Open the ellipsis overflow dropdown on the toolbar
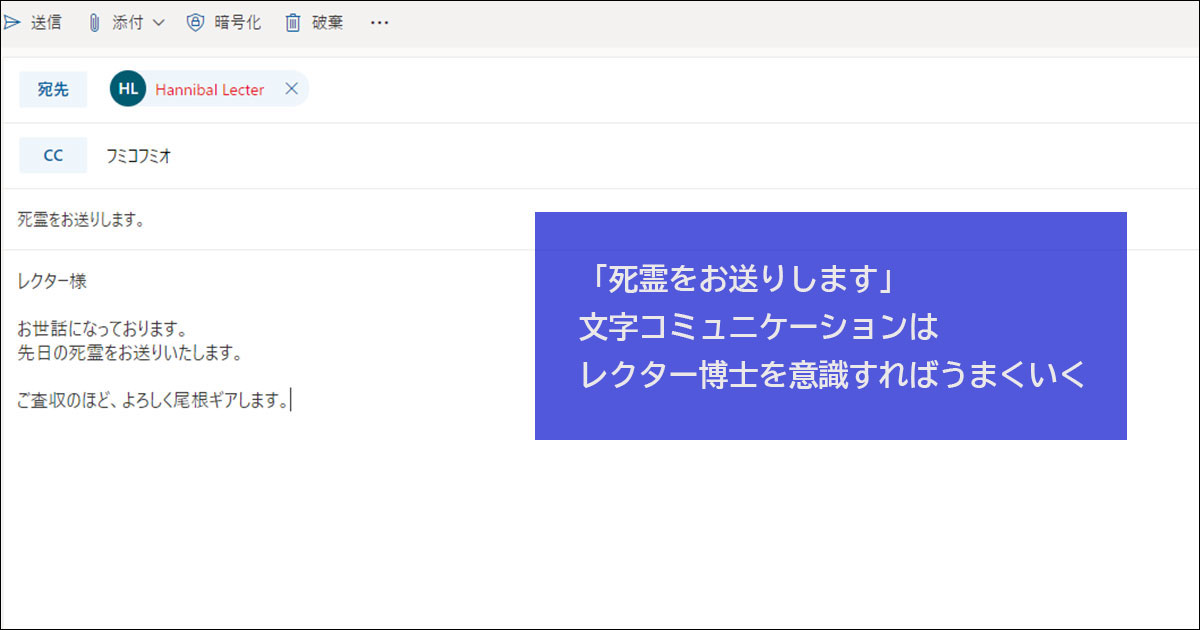Screen dimensions: 1200x630 tap(379, 22)
